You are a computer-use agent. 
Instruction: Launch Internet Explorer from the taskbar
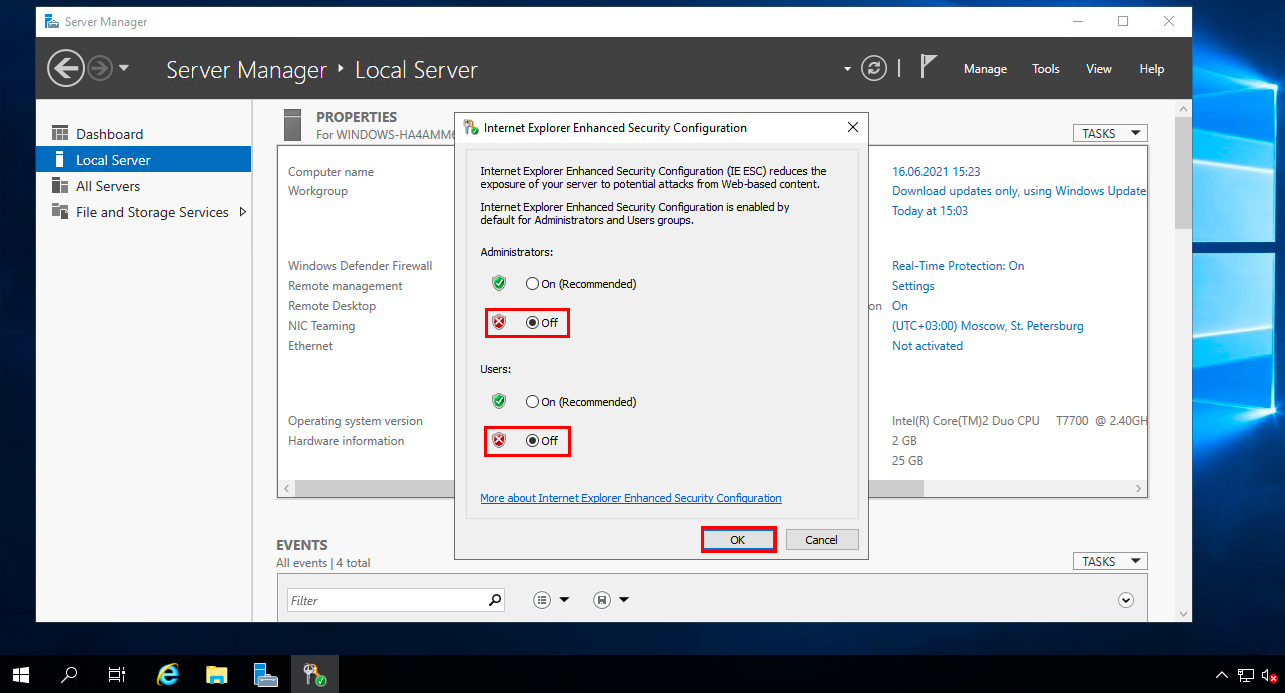pyautogui.click(x=168, y=675)
